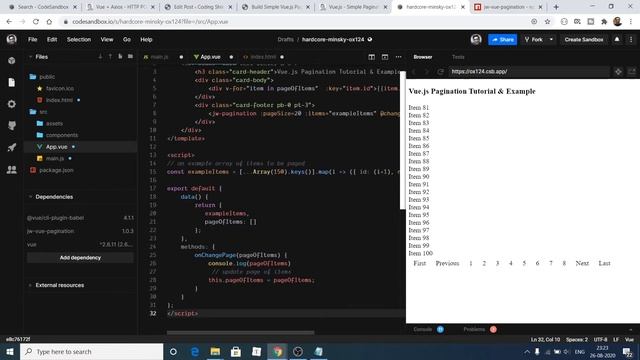Image resolution: width=640 pixels, height=360 pixels.
Task: Click the download arrow icon in Files header
Action: [x=100, y=57]
